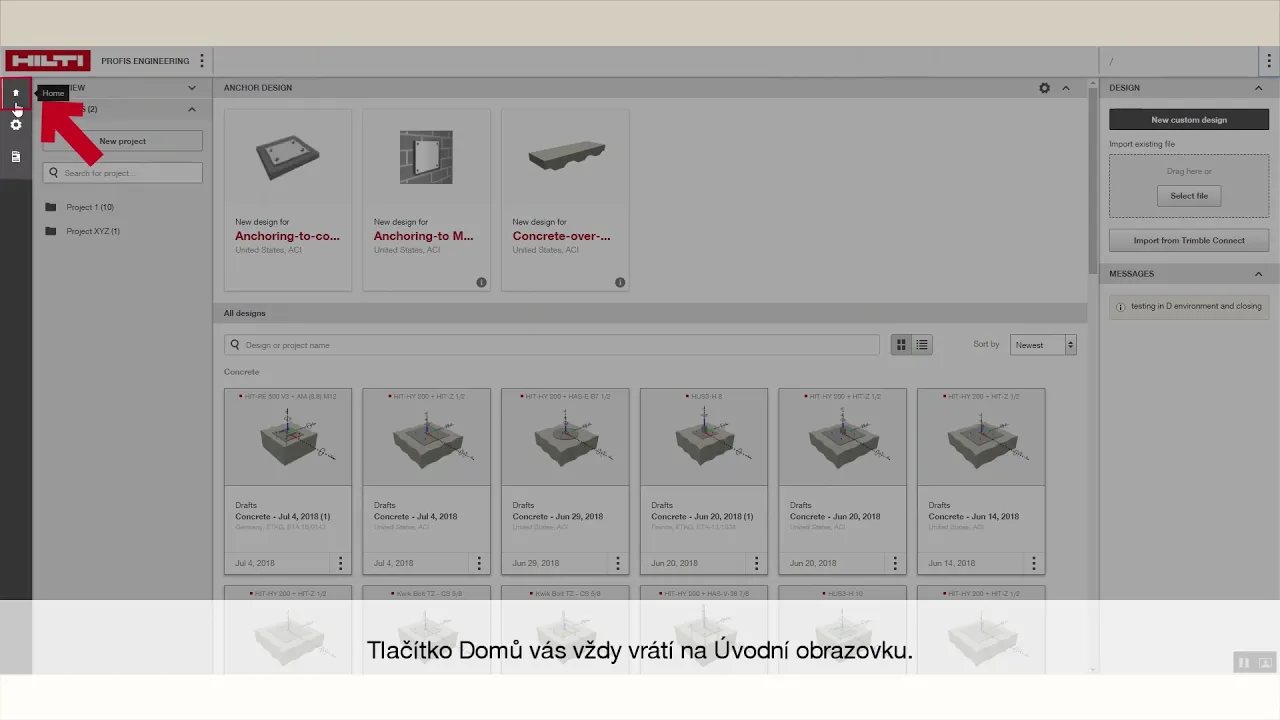
Task: Open the document icon in left sidebar
Action: (x=16, y=157)
